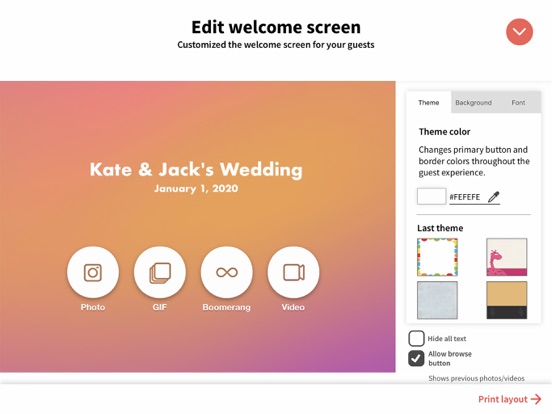Apply the pink giraffe theme thumbnail
The width and height of the screenshot is (552, 414).
coord(507,257)
